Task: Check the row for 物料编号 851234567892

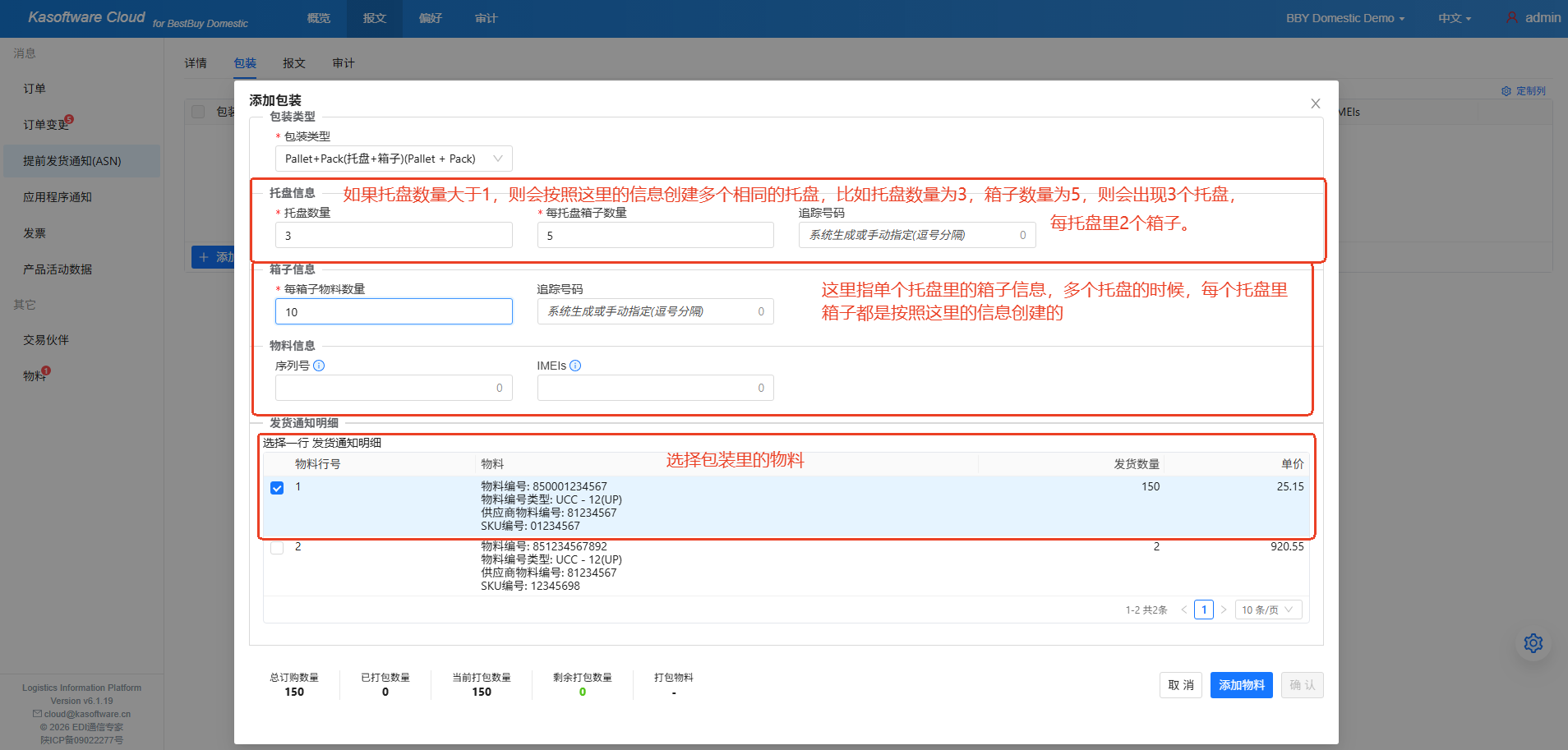Action: point(277,547)
